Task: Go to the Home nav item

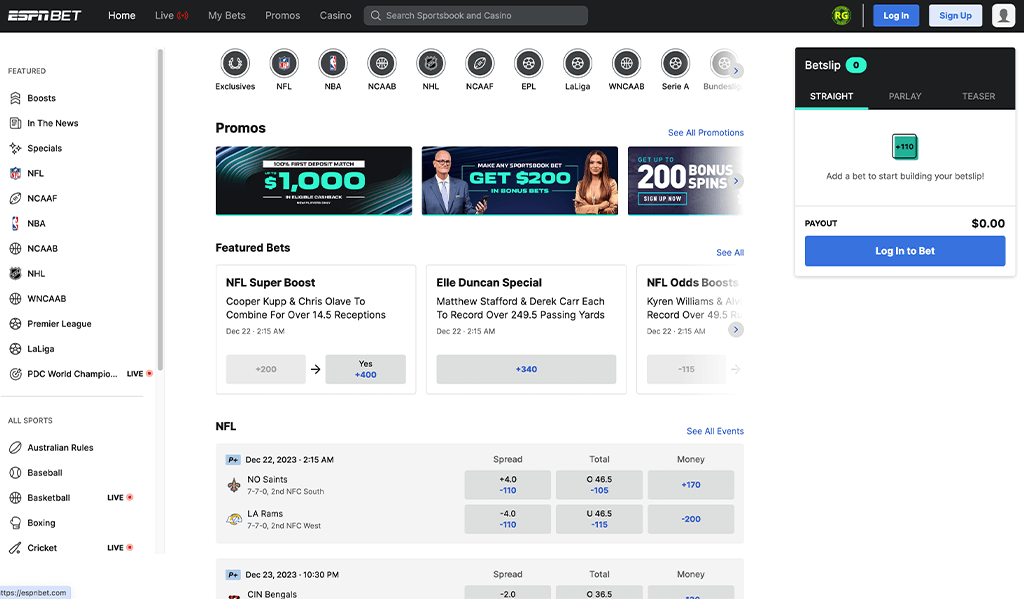Action: tap(121, 16)
